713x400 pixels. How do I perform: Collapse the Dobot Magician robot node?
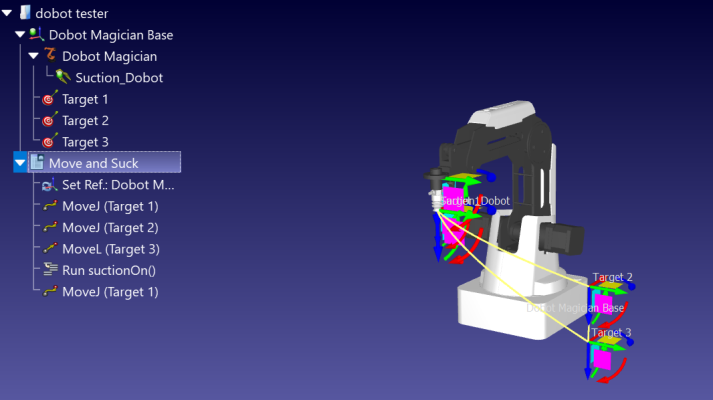click(x=34, y=56)
